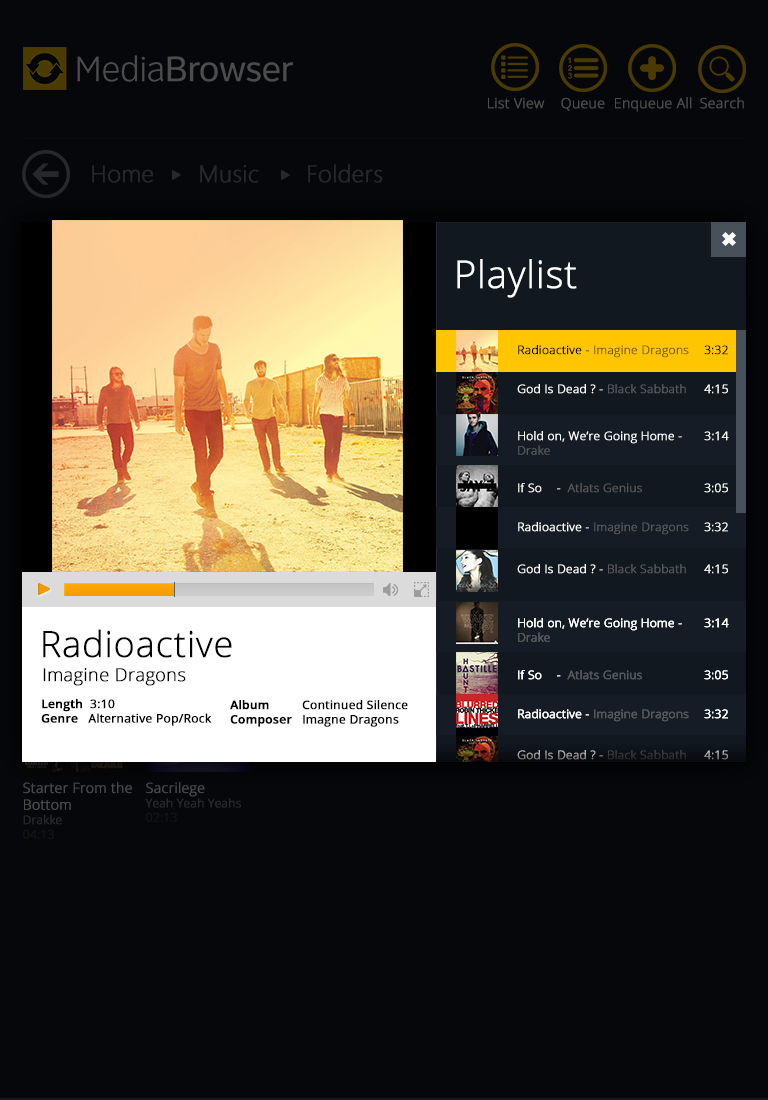Image resolution: width=768 pixels, height=1100 pixels.
Task: Open the Queue
Action: [582, 77]
